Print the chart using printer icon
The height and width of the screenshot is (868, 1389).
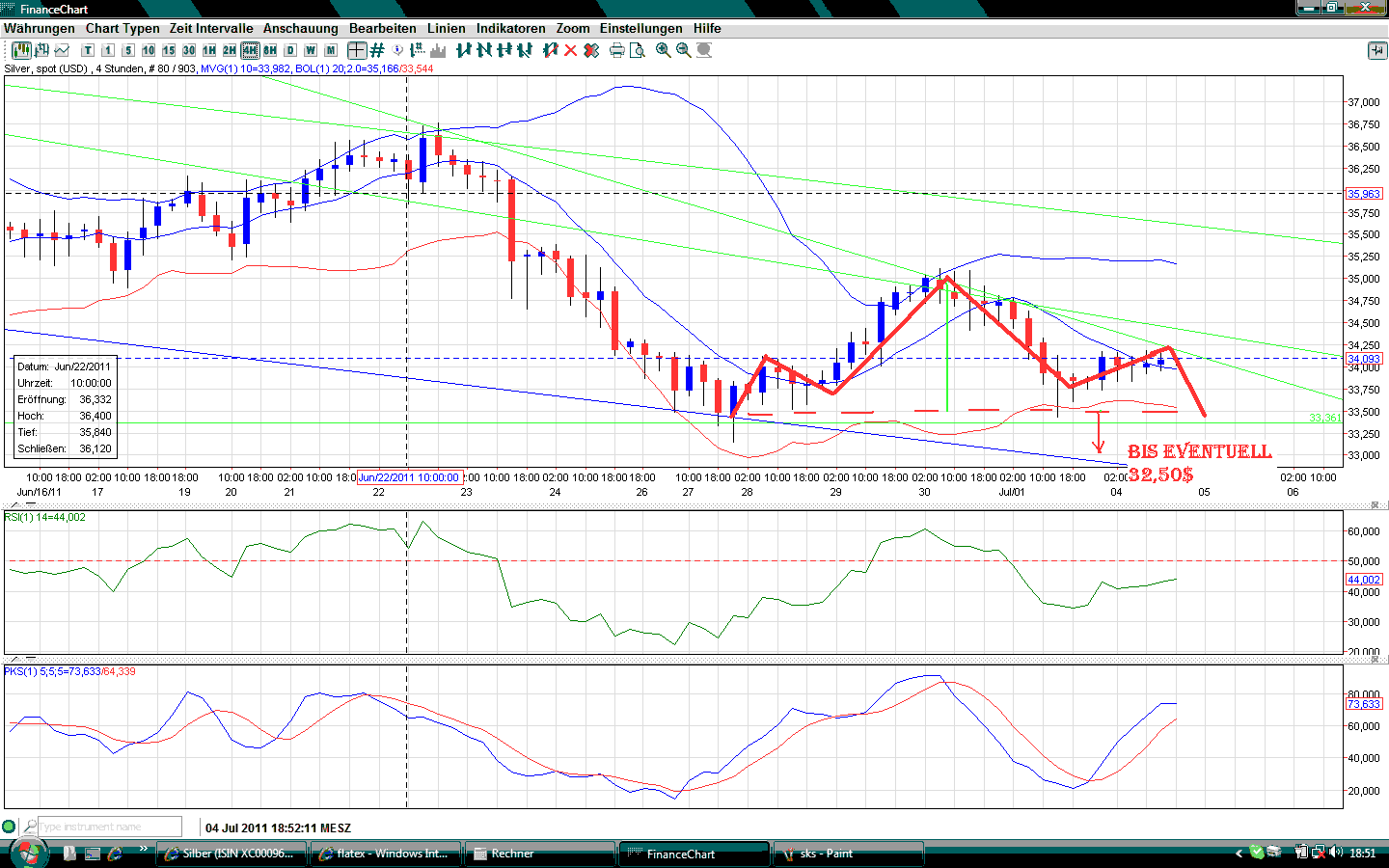[x=617, y=50]
